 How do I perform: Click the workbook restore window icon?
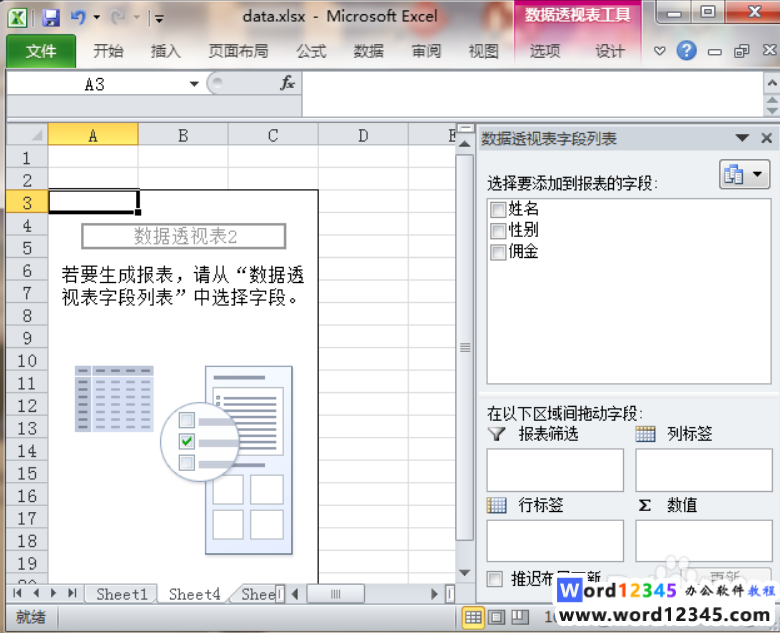(x=741, y=51)
